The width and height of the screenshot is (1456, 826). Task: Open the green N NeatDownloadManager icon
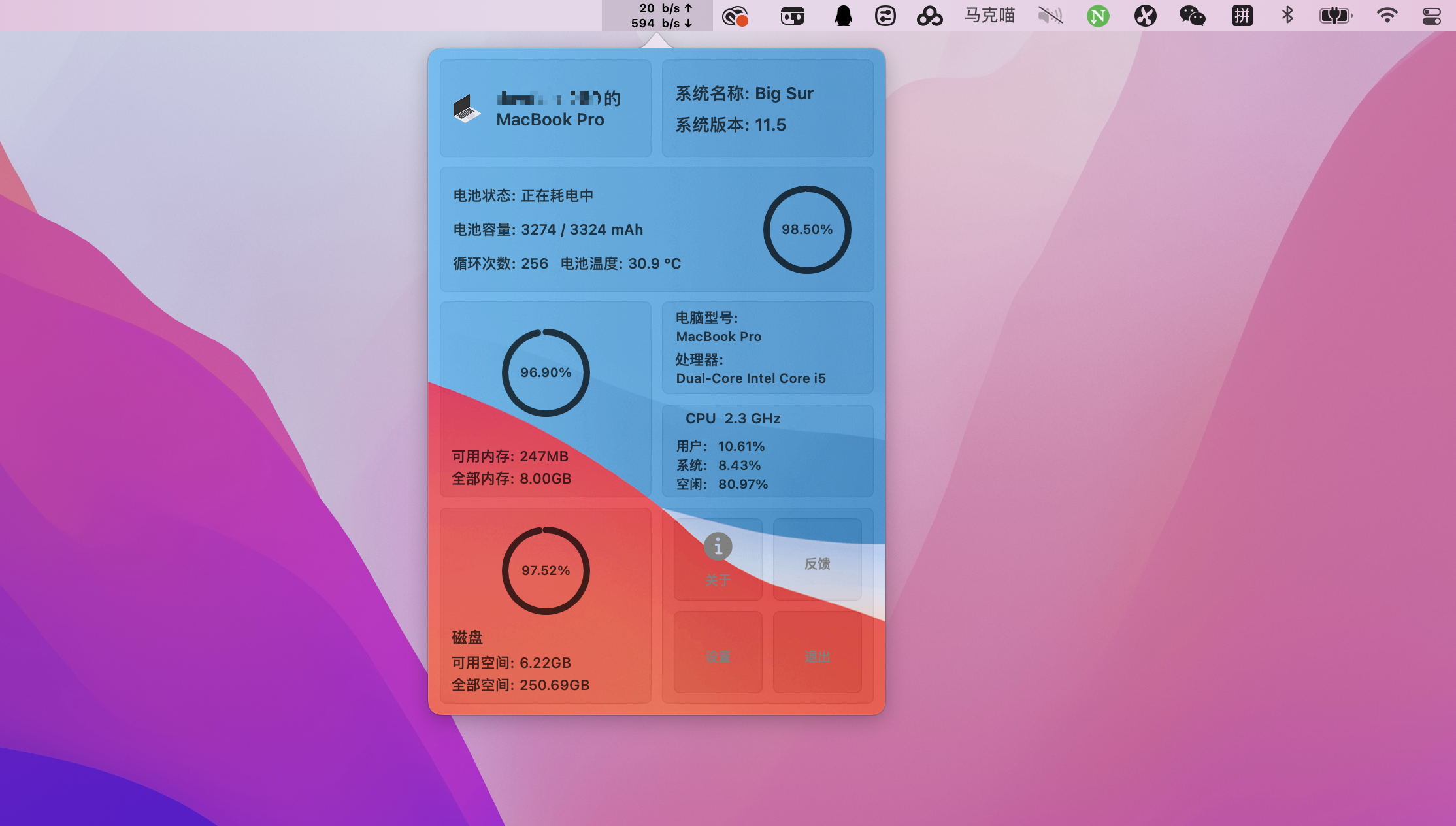(x=1098, y=16)
